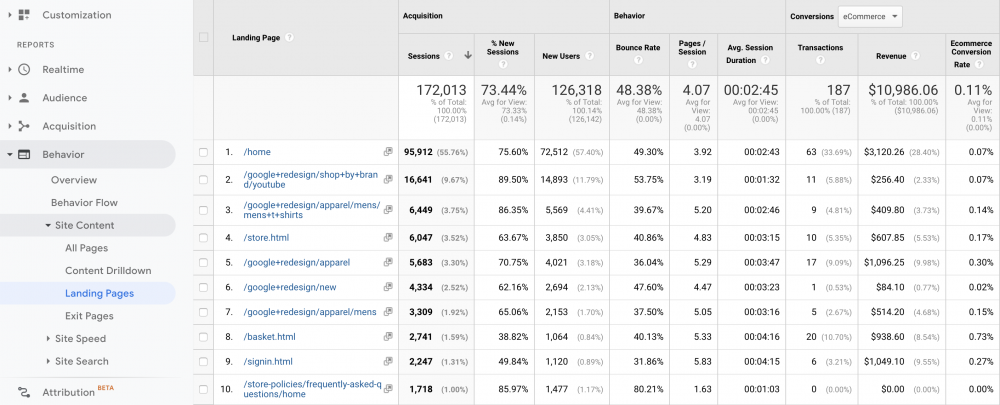
Task: Open /home page in new window icon
Action: point(388,152)
